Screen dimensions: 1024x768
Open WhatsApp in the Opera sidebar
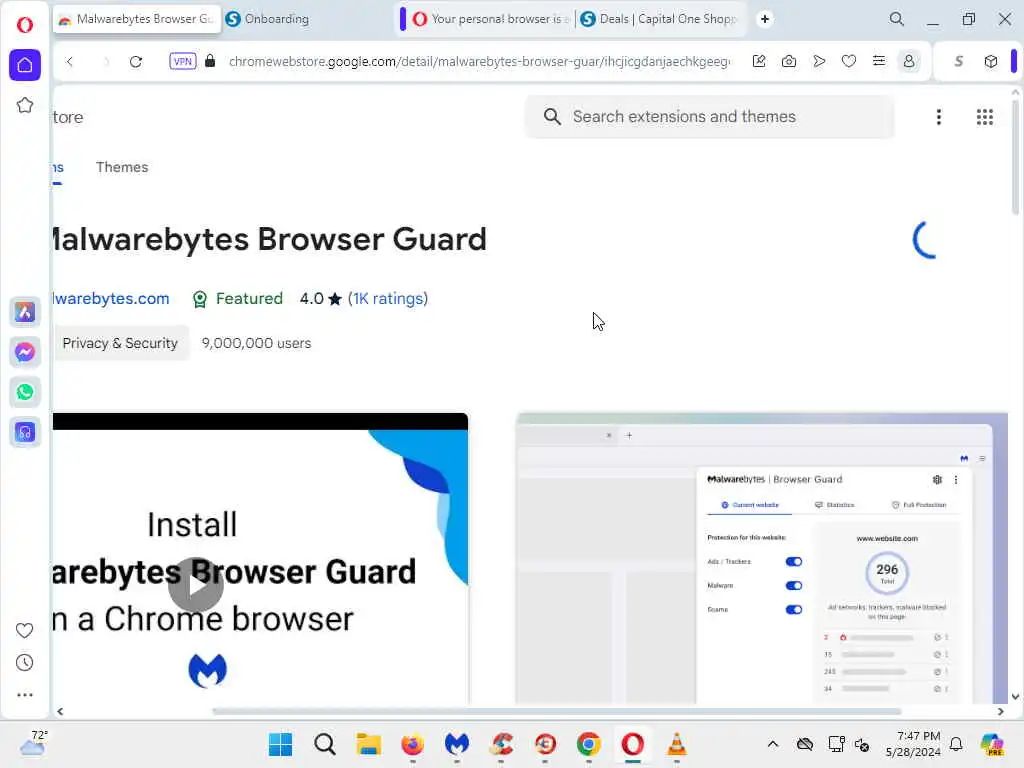click(25, 392)
